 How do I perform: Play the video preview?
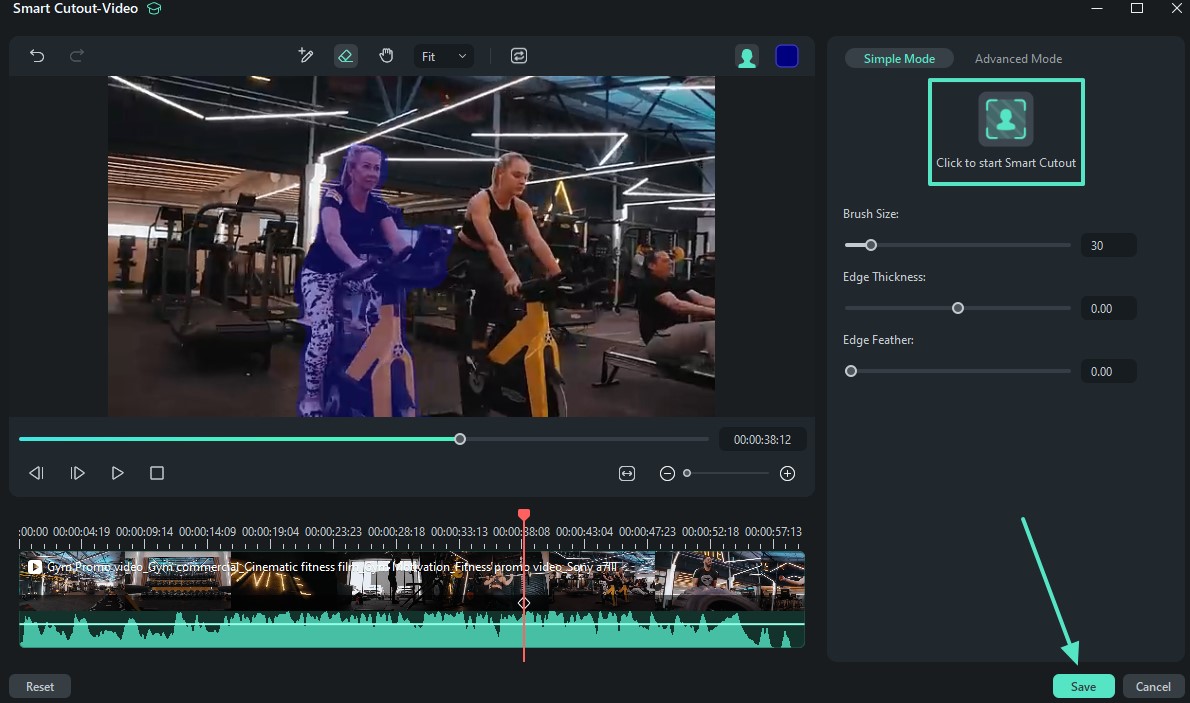pos(117,473)
